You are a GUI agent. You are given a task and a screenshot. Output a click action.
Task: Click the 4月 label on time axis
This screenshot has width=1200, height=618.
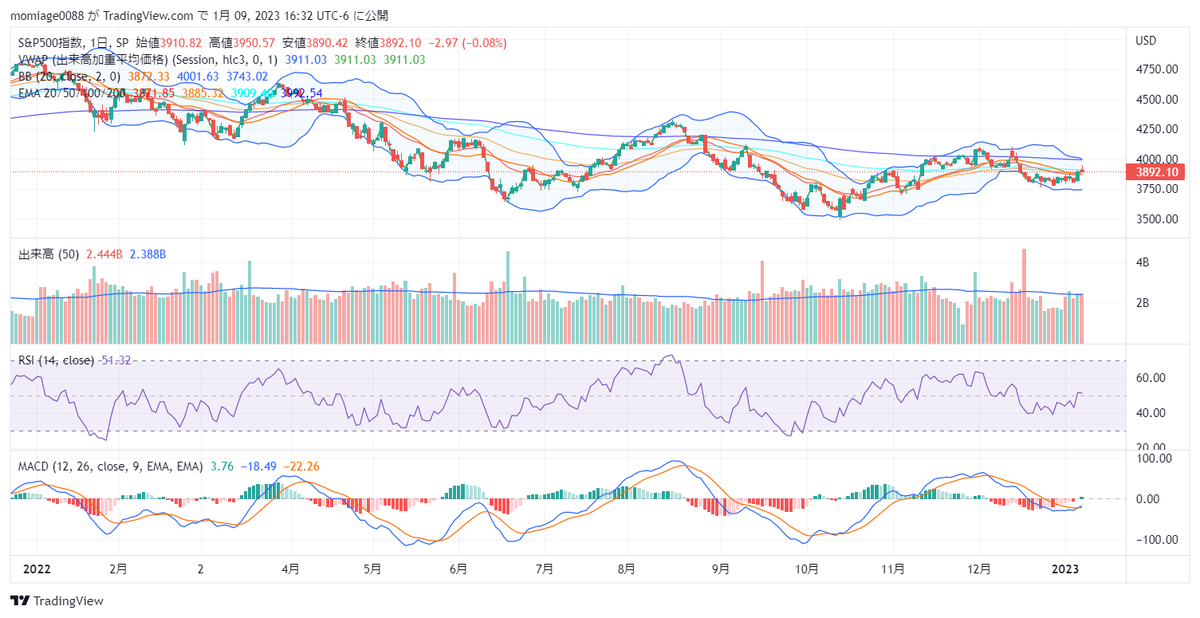click(291, 568)
